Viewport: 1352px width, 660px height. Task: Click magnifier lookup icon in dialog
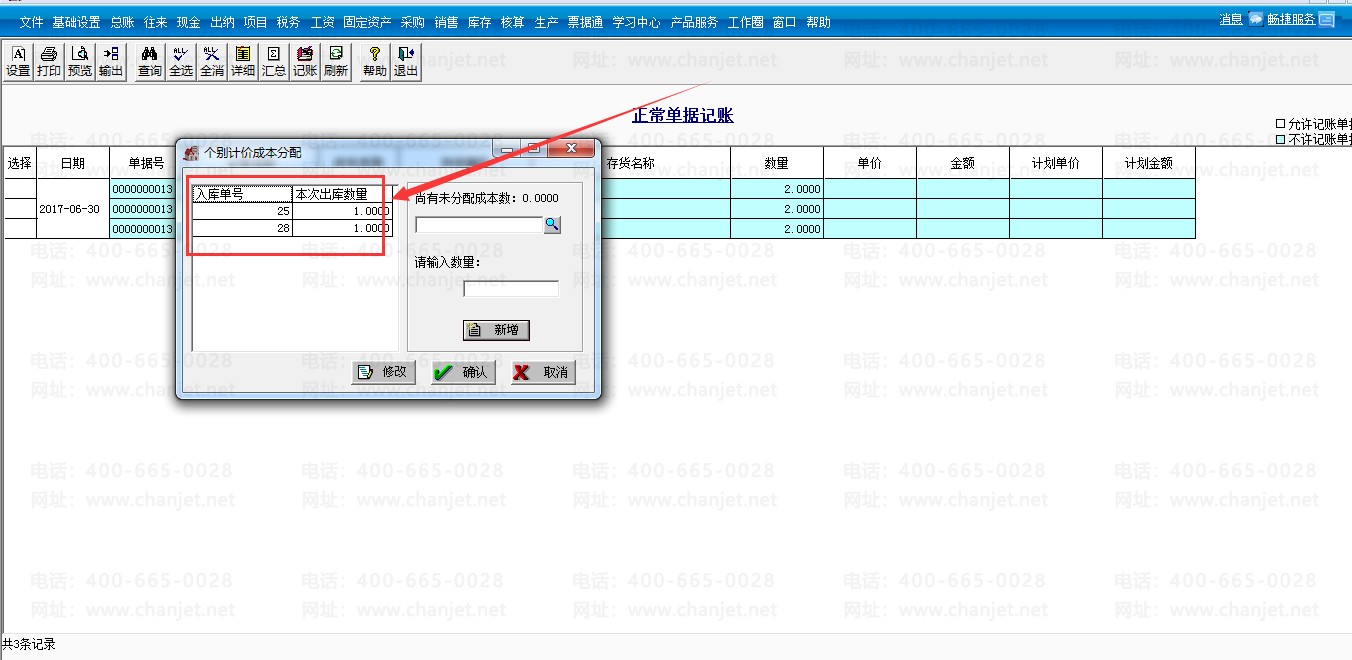coord(552,225)
